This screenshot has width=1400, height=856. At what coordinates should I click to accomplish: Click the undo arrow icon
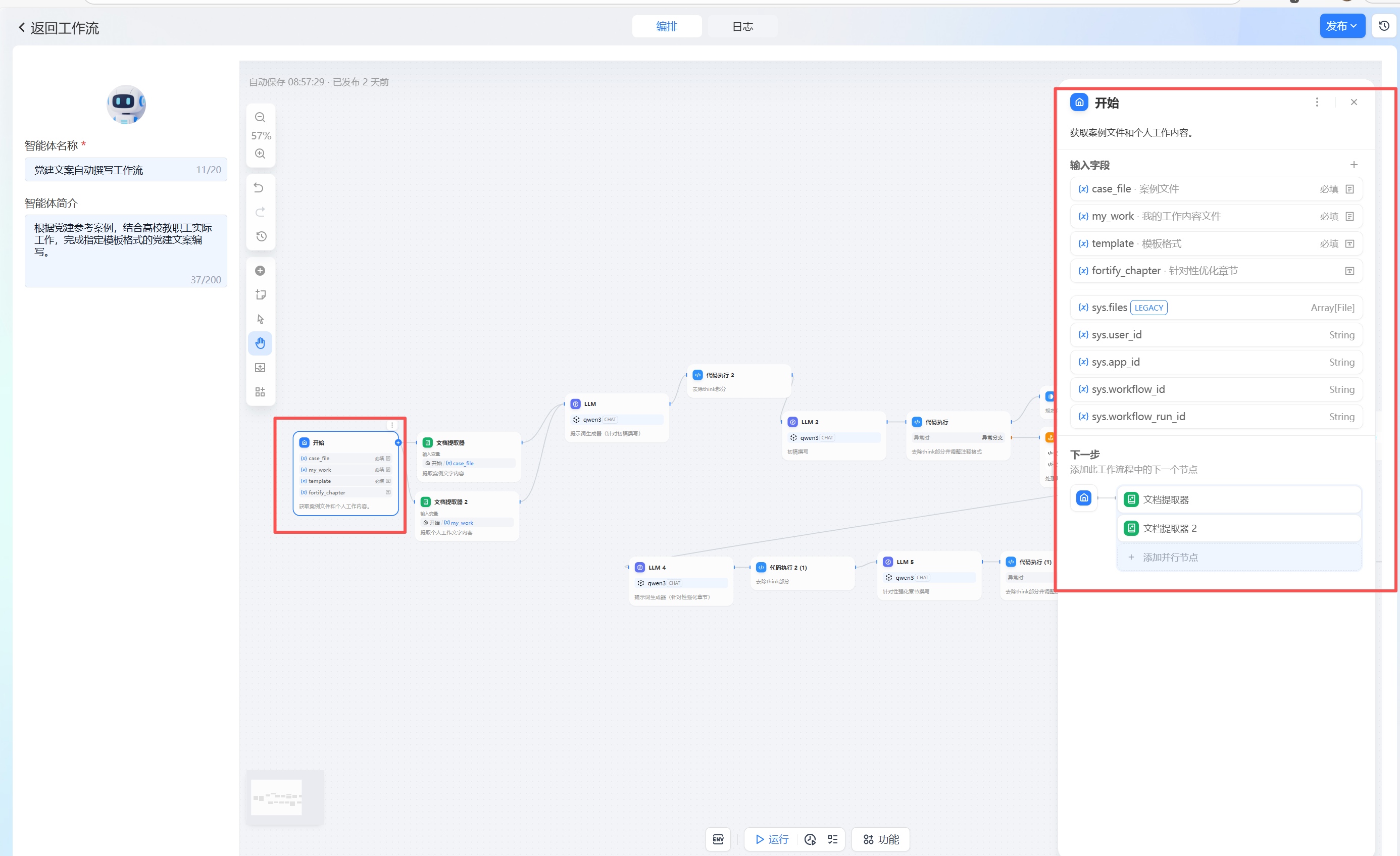click(x=259, y=187)
